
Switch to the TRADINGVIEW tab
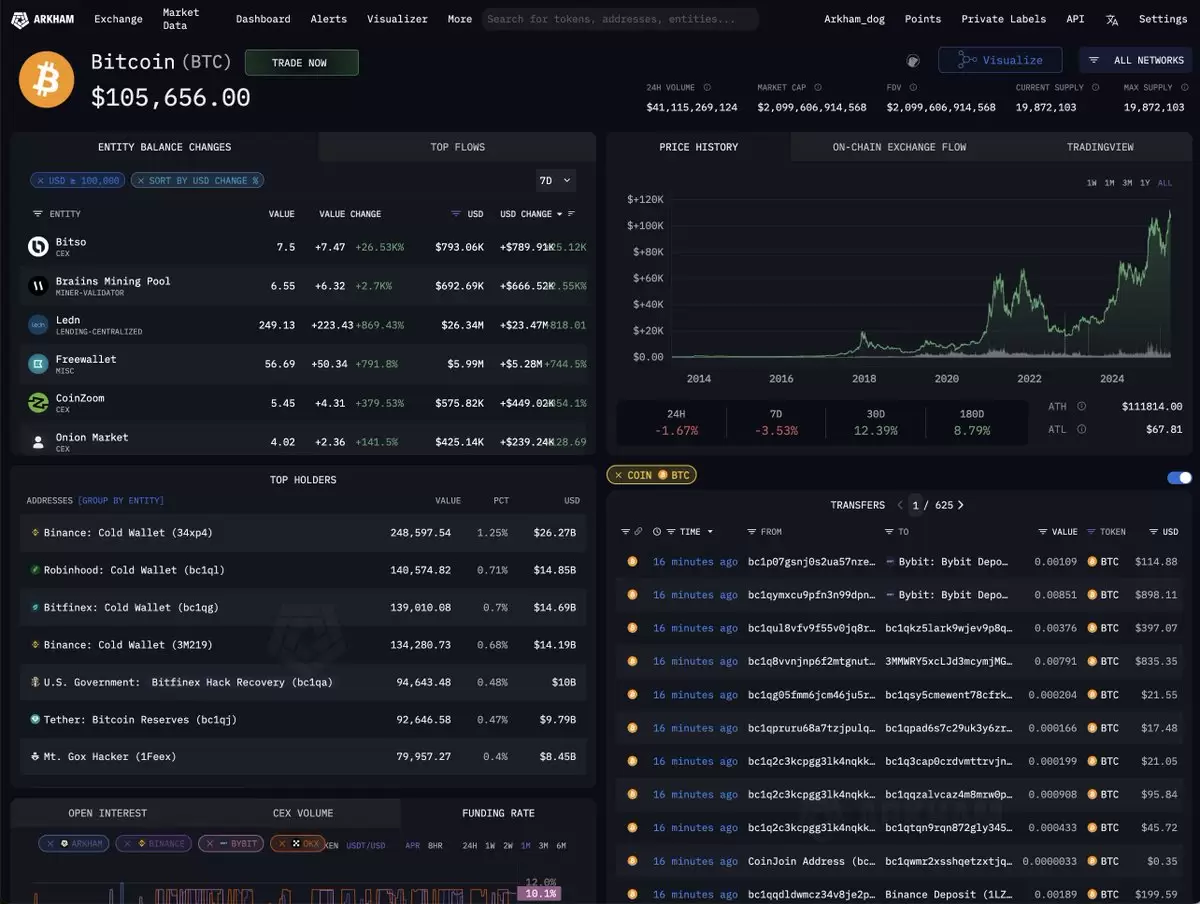pyautogui.click(x=1100, y=147)
